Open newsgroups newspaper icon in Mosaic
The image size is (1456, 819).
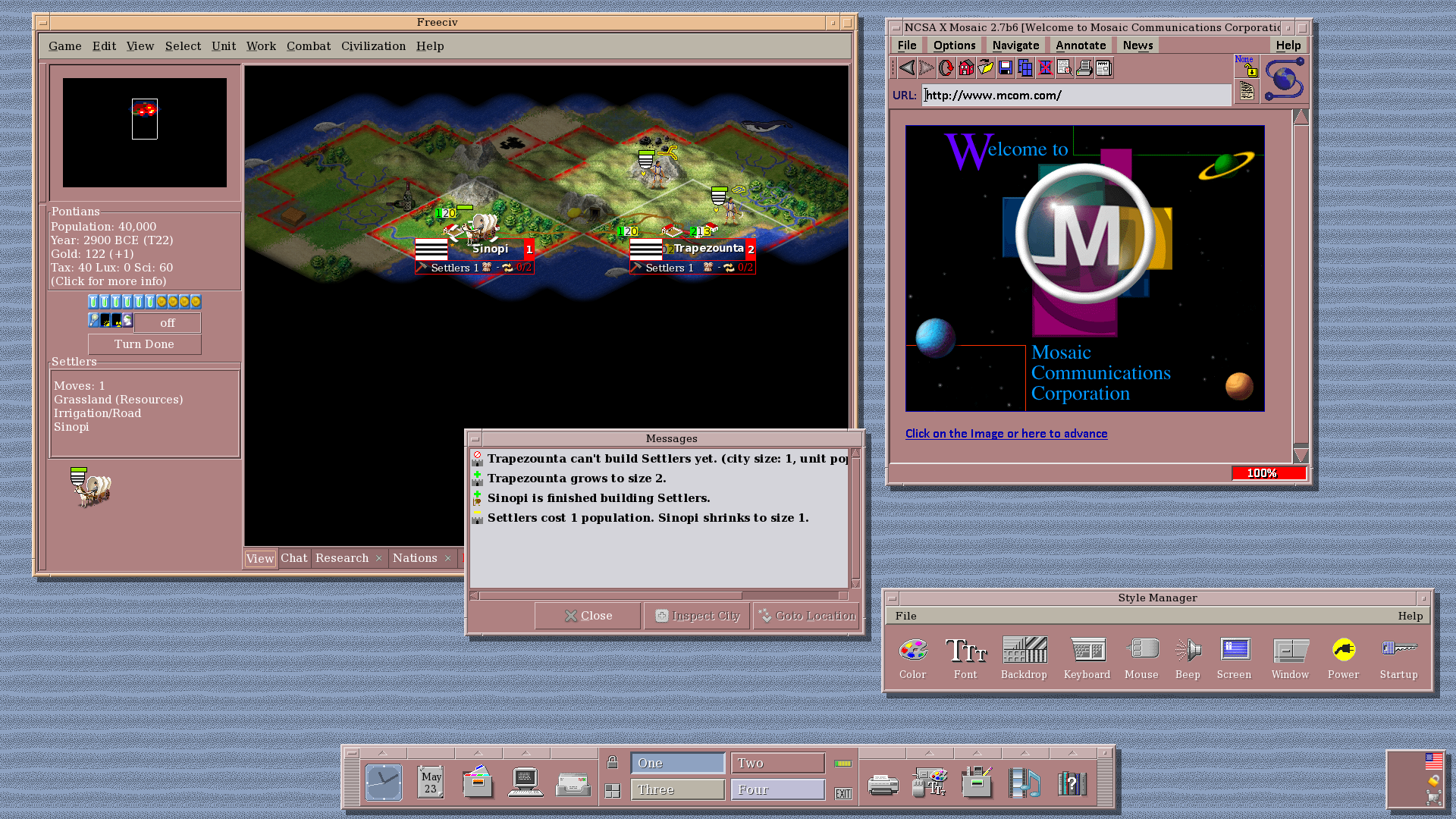click(x=1104, y=68)
